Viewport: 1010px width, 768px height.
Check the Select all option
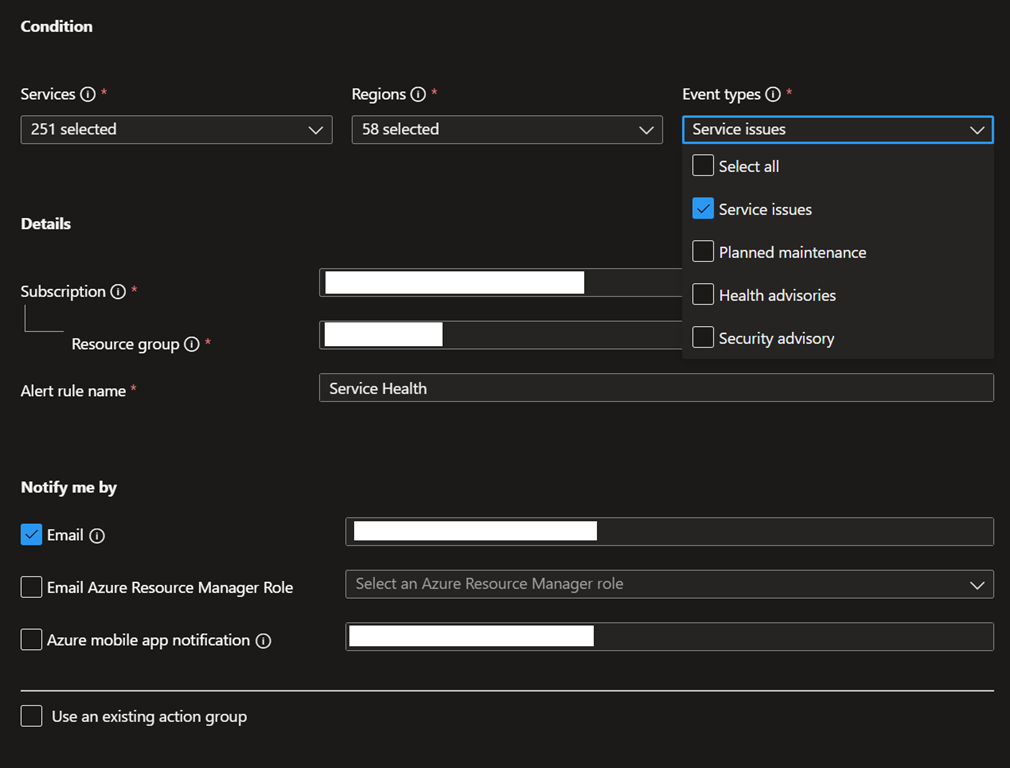pyautogui.click(x=703, y=166)
